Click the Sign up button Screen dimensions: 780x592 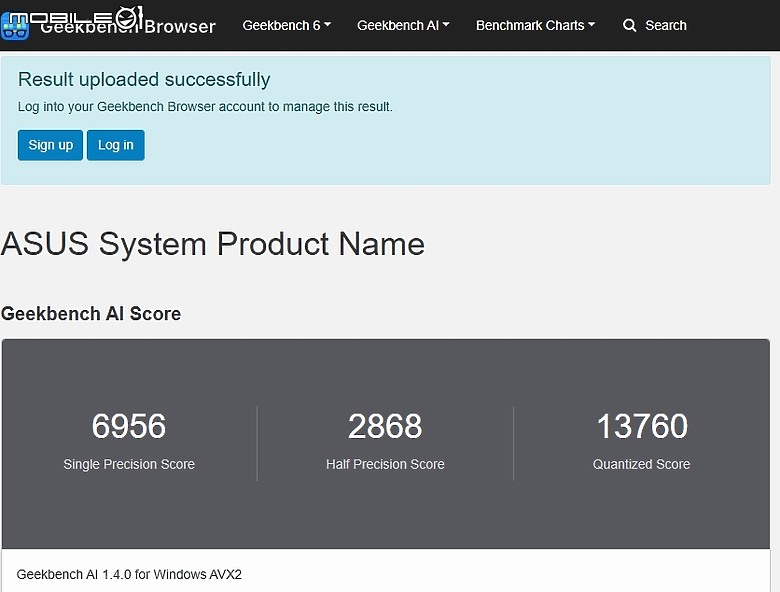click(50, 145)
